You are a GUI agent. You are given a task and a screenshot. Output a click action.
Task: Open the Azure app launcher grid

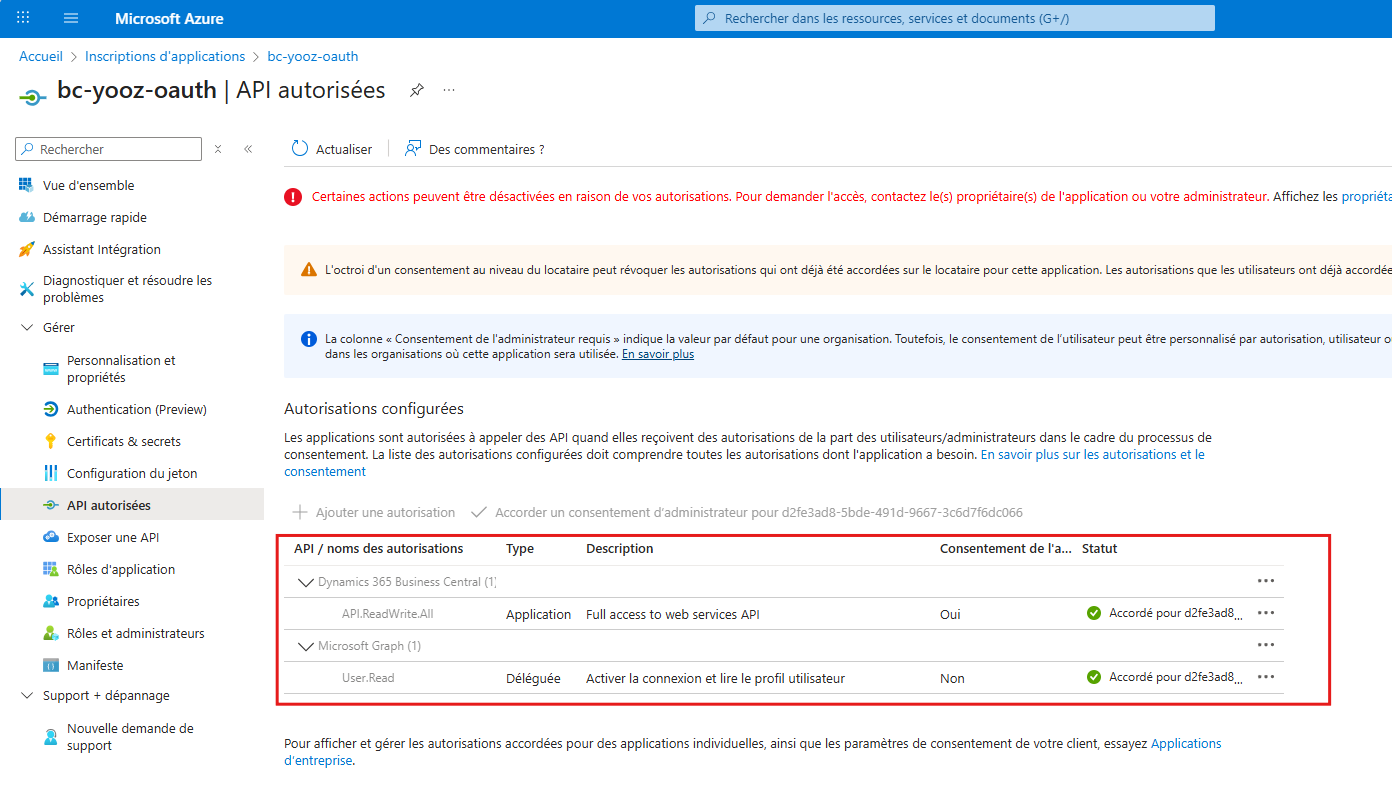[22, 17]
